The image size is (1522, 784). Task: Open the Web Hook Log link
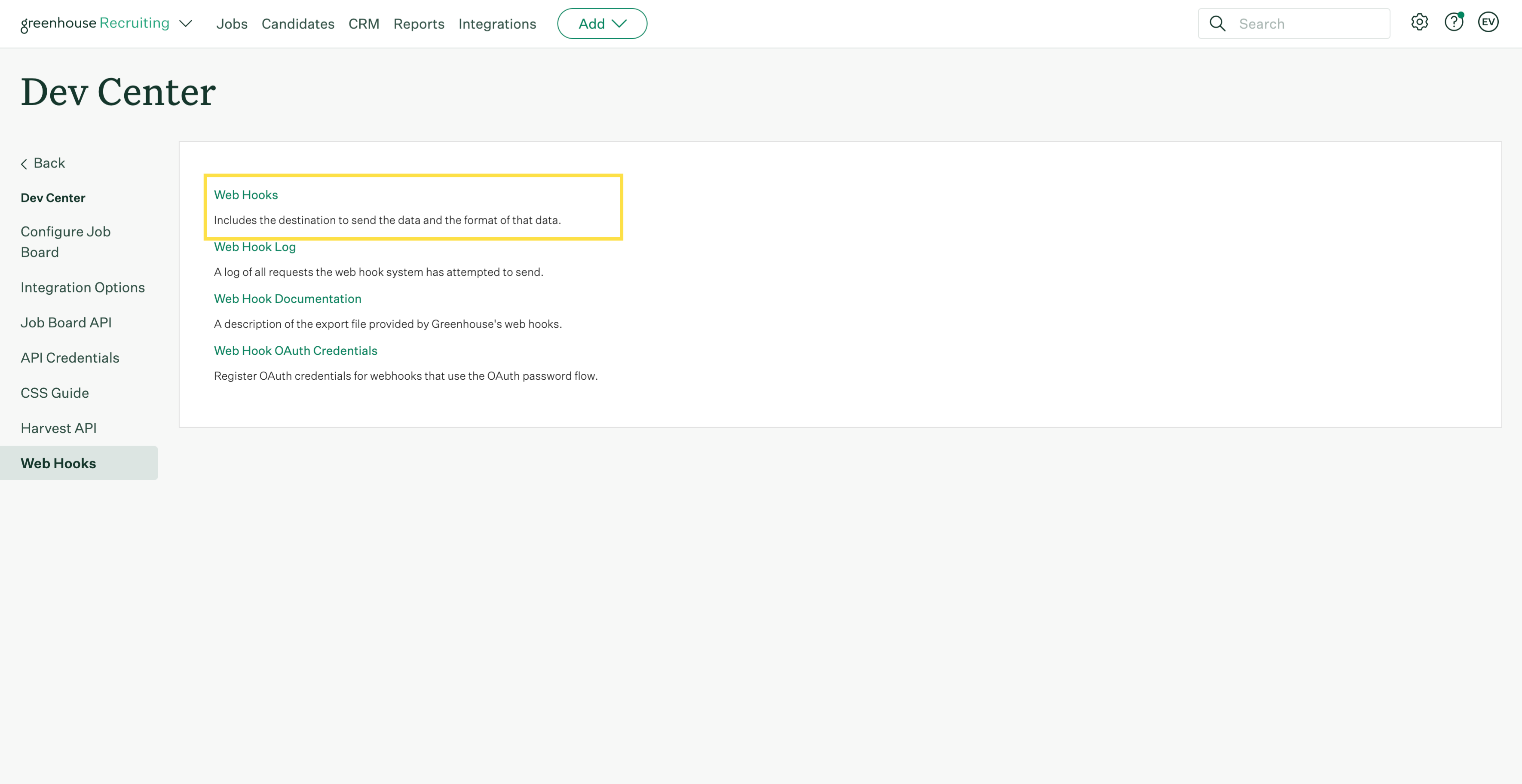coord(254,247)
